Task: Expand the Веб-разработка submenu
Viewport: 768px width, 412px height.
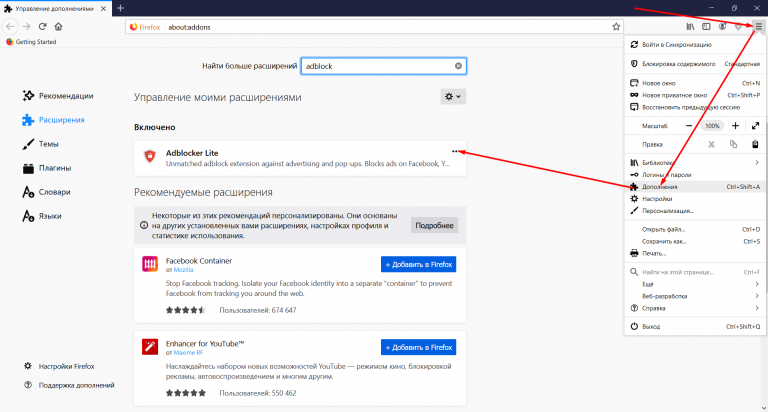Action: pyautogui.click(x=695, y=296)
